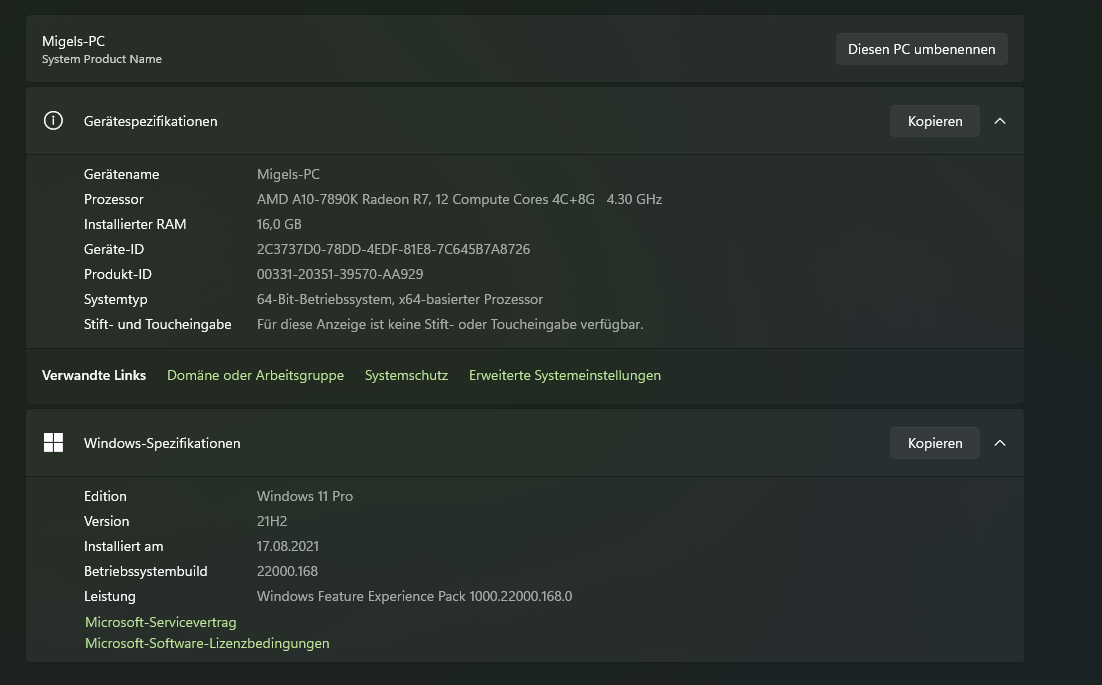The height and width of the screenshot is (685, 1102).
Task: Click the Version value 21H2
Action: click(272, 521)
